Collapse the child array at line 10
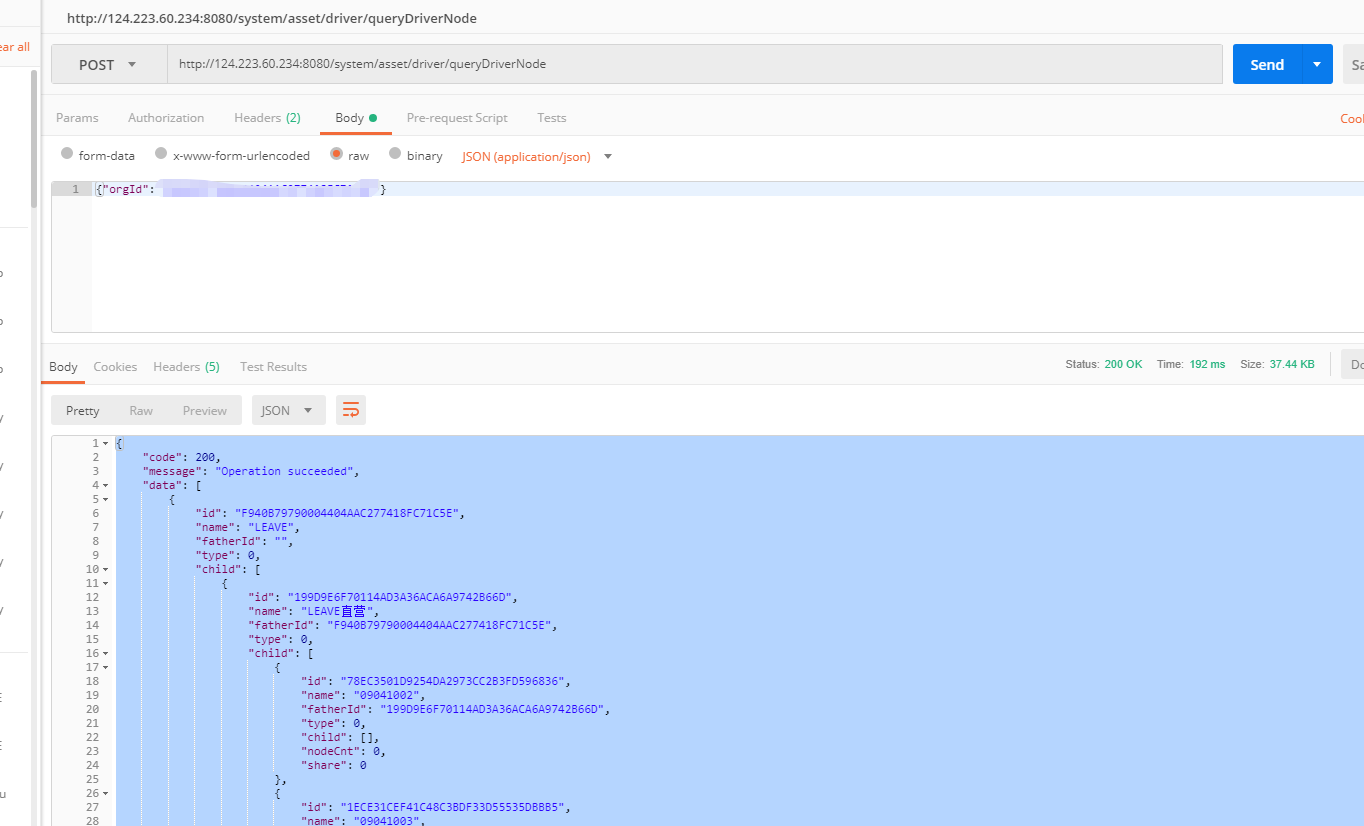The height and width of the screenshot is (826, 1364). [x=106, y=569]
